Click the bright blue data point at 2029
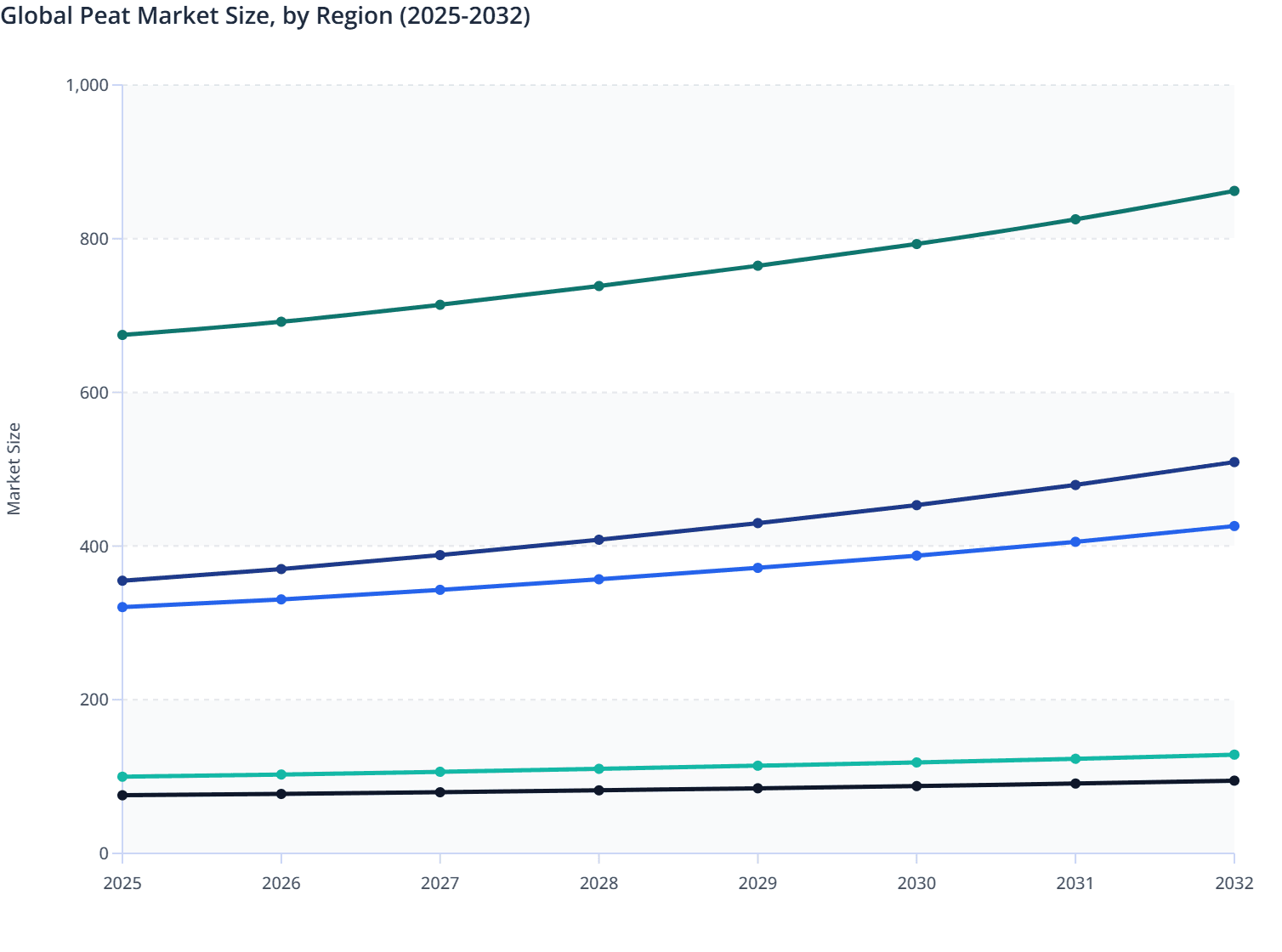The image size is (1282, 952). (757, 568)
